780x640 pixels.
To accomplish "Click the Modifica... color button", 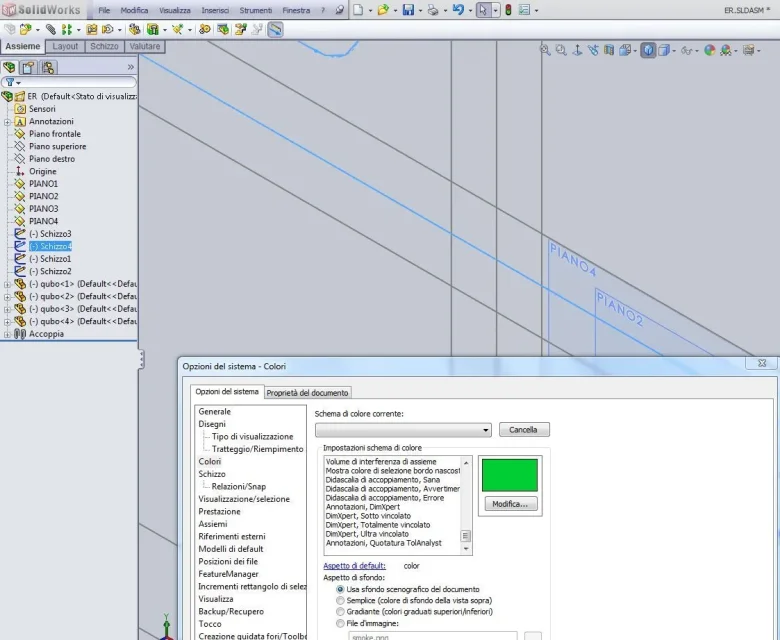I will point(510,504).
